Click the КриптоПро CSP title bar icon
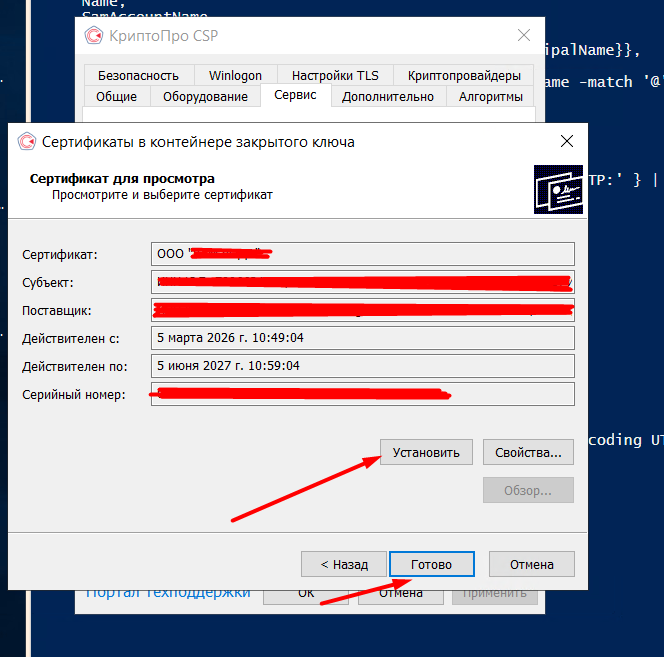Screen dimensions: 664x657 coord(95,37)
